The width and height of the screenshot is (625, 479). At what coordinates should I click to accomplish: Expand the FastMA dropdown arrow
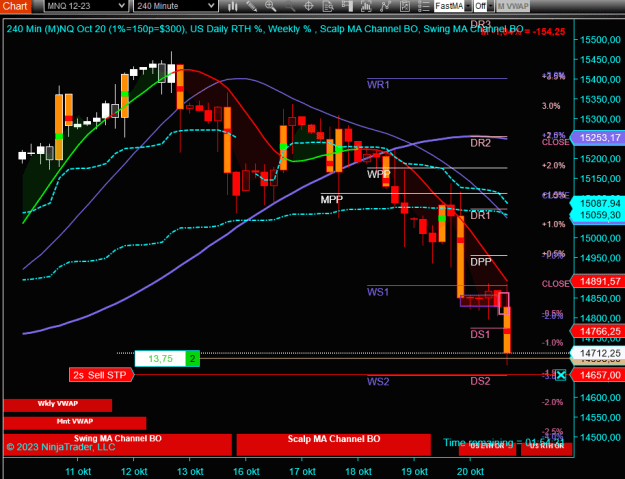(468, 6)
